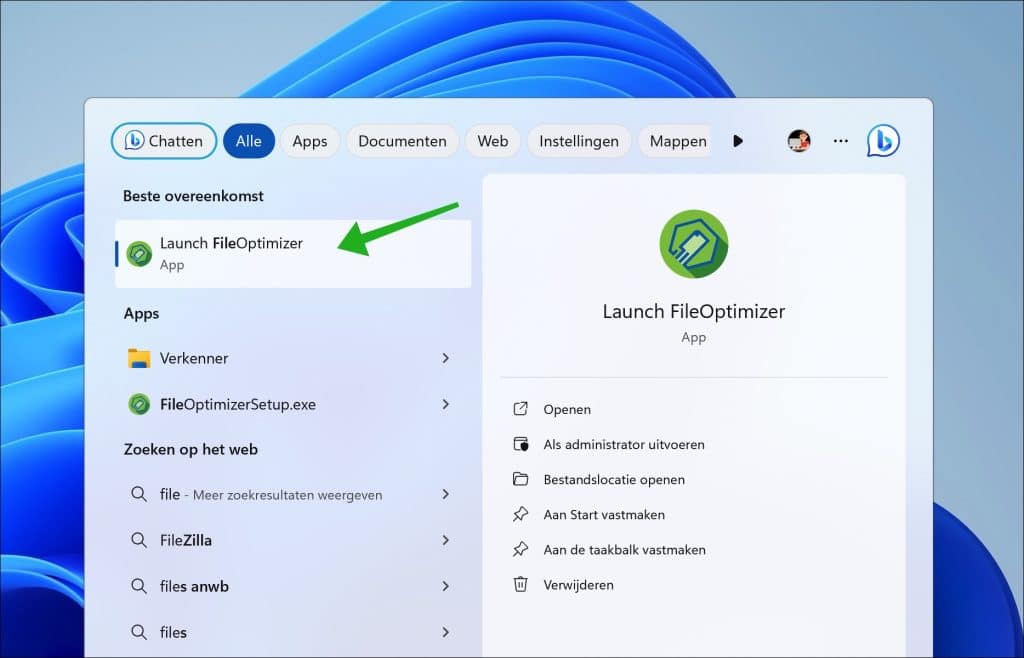Viewport: 1024px width, 658px height.
Task: Click the Bing icon at top right
Action: click(x=883, y=141)
